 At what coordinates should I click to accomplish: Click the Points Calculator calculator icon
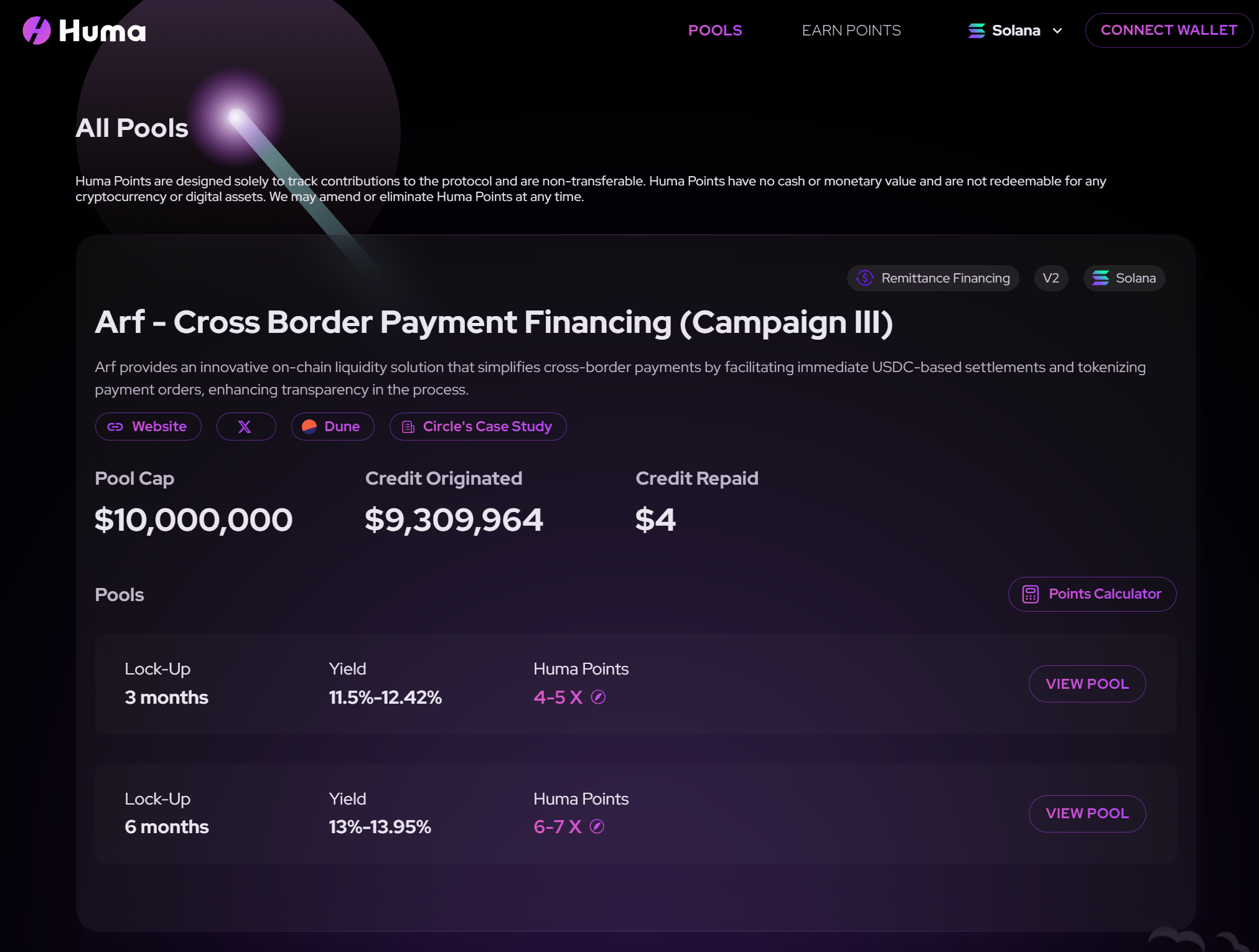click(x=1031, y=594)
